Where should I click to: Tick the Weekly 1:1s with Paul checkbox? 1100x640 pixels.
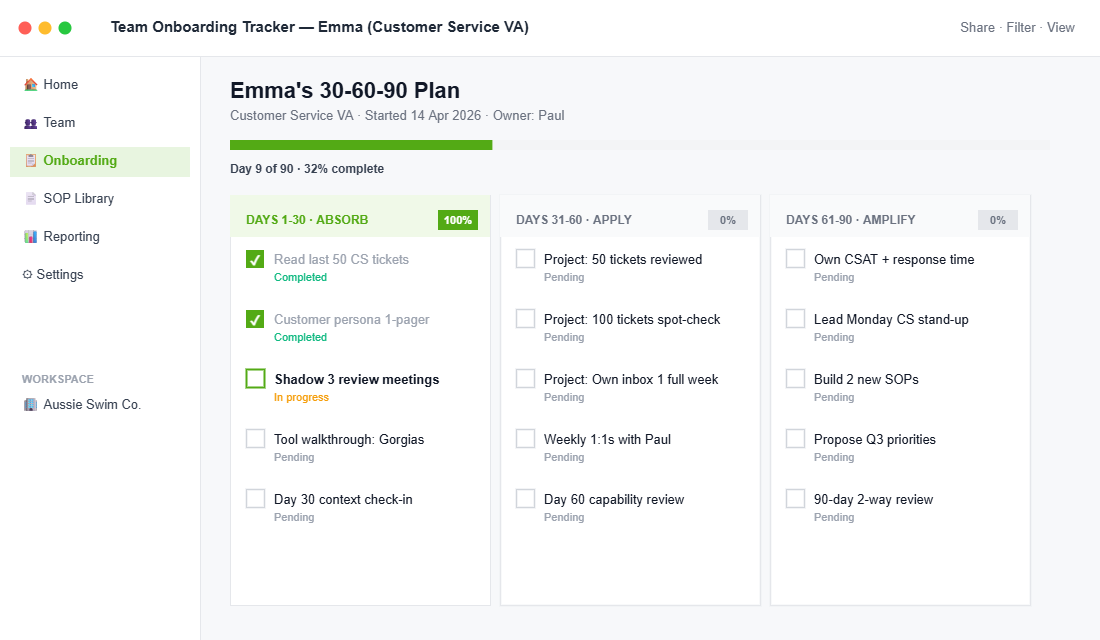coord(525,438)
